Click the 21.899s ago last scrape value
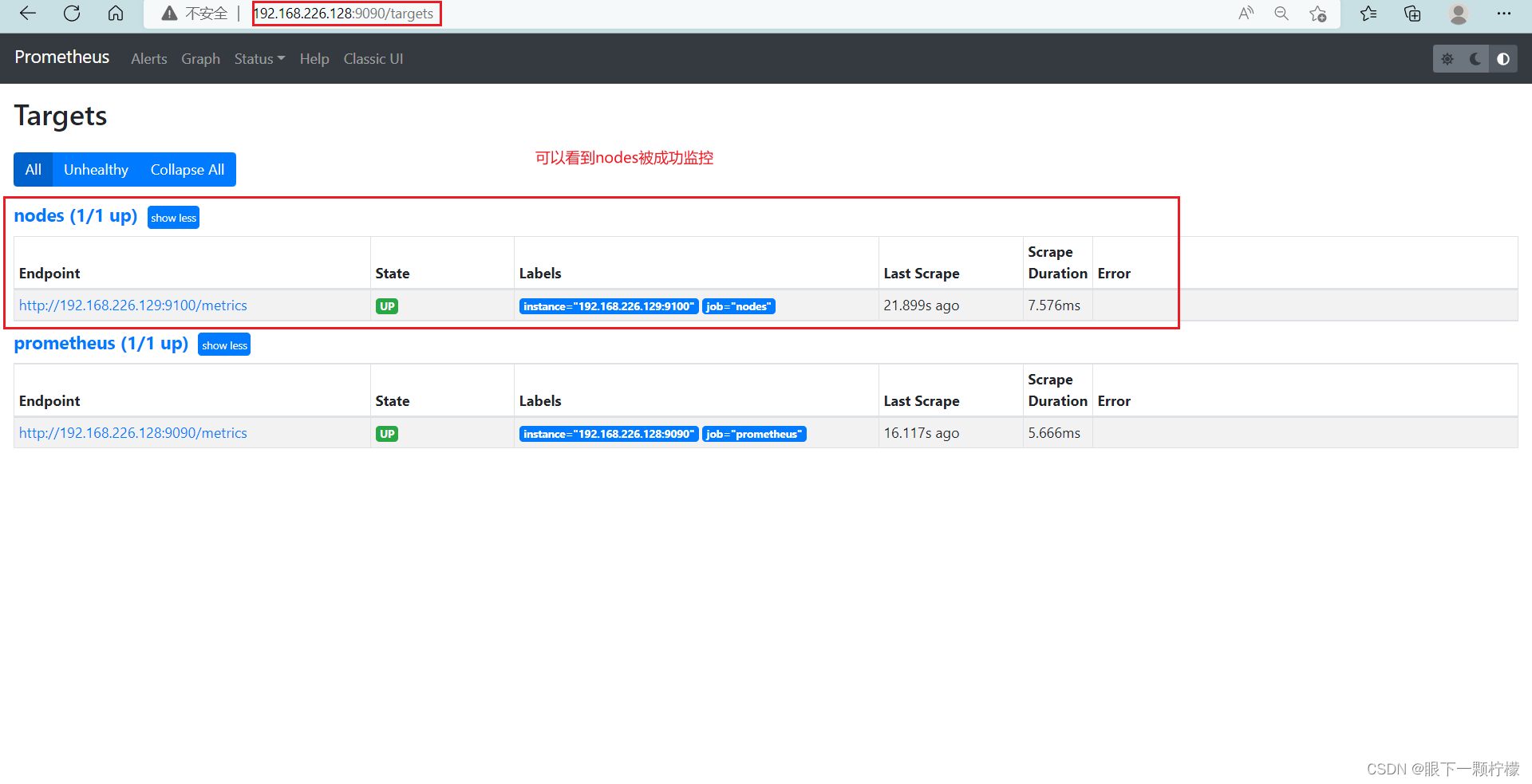This screenshot has width=1532, height=784. 922,305
